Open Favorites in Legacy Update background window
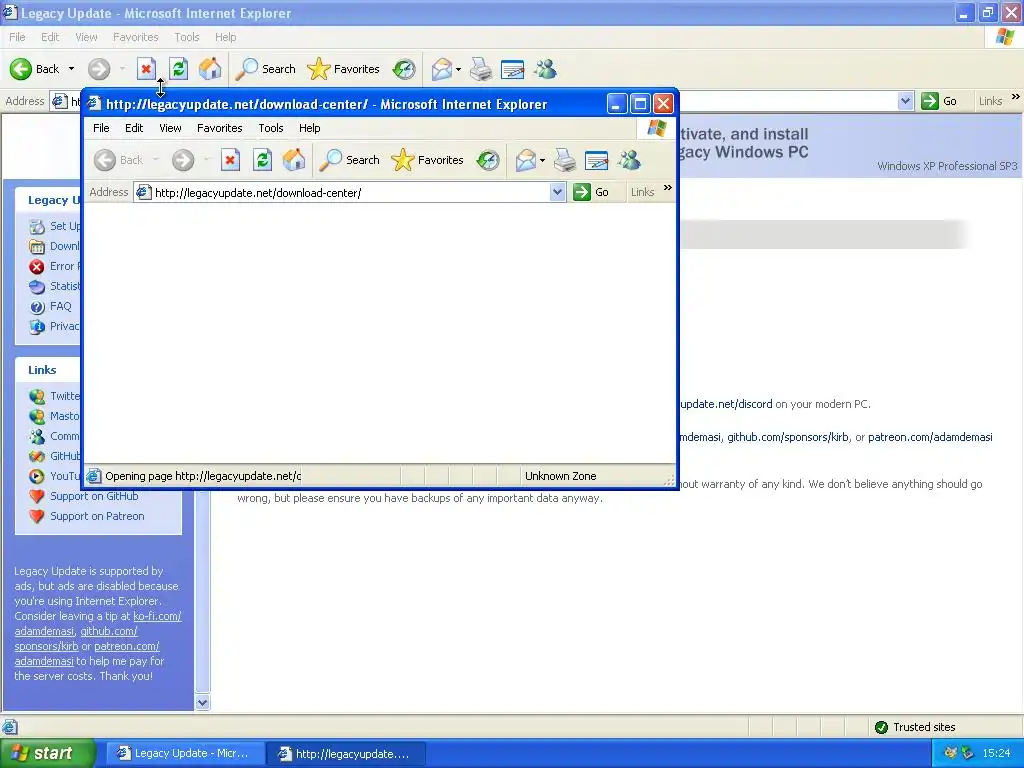This screenshot has width=1024, height=768. pos(344,69)
